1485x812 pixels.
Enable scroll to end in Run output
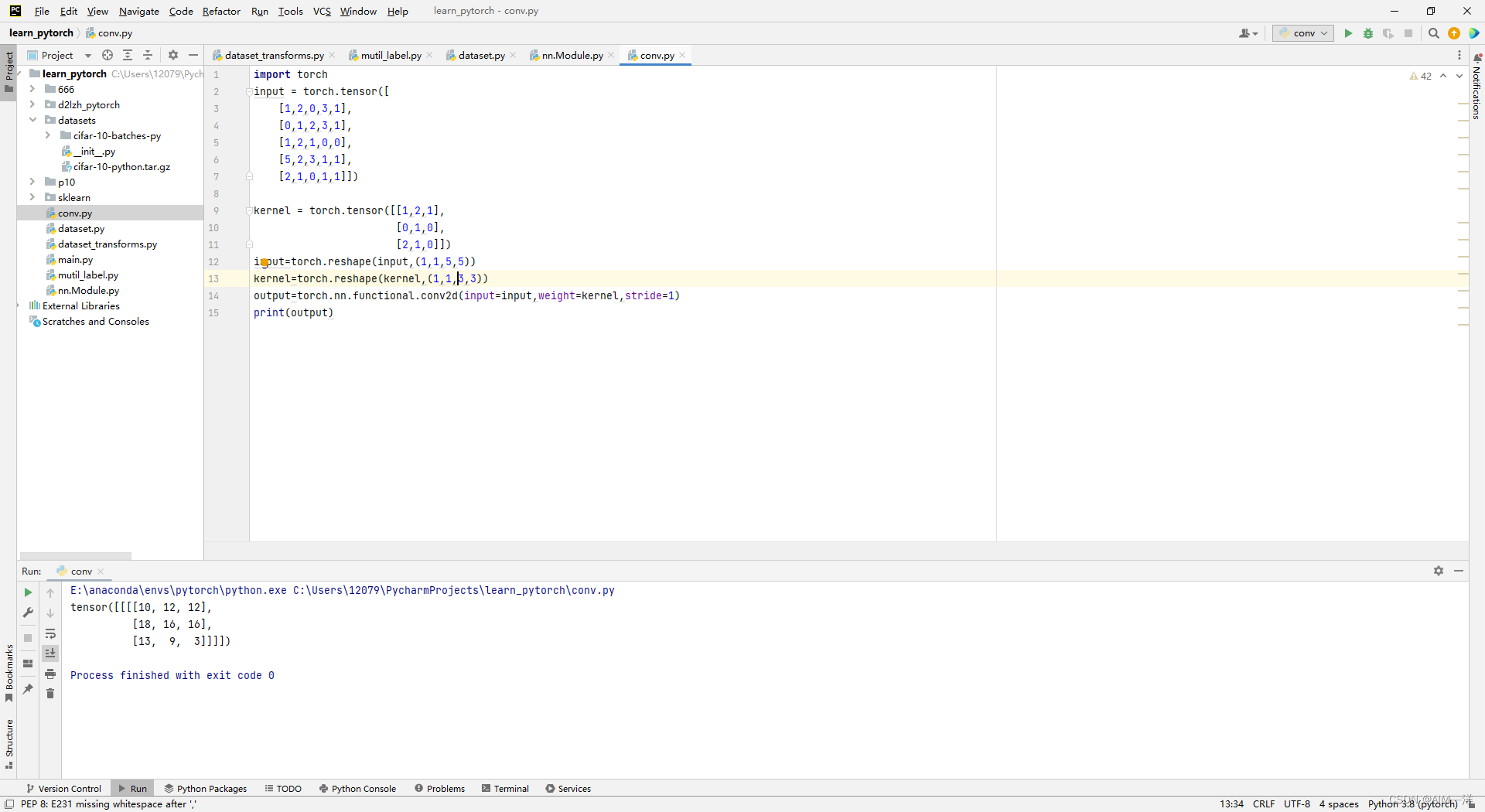click(x=50, y=653)
